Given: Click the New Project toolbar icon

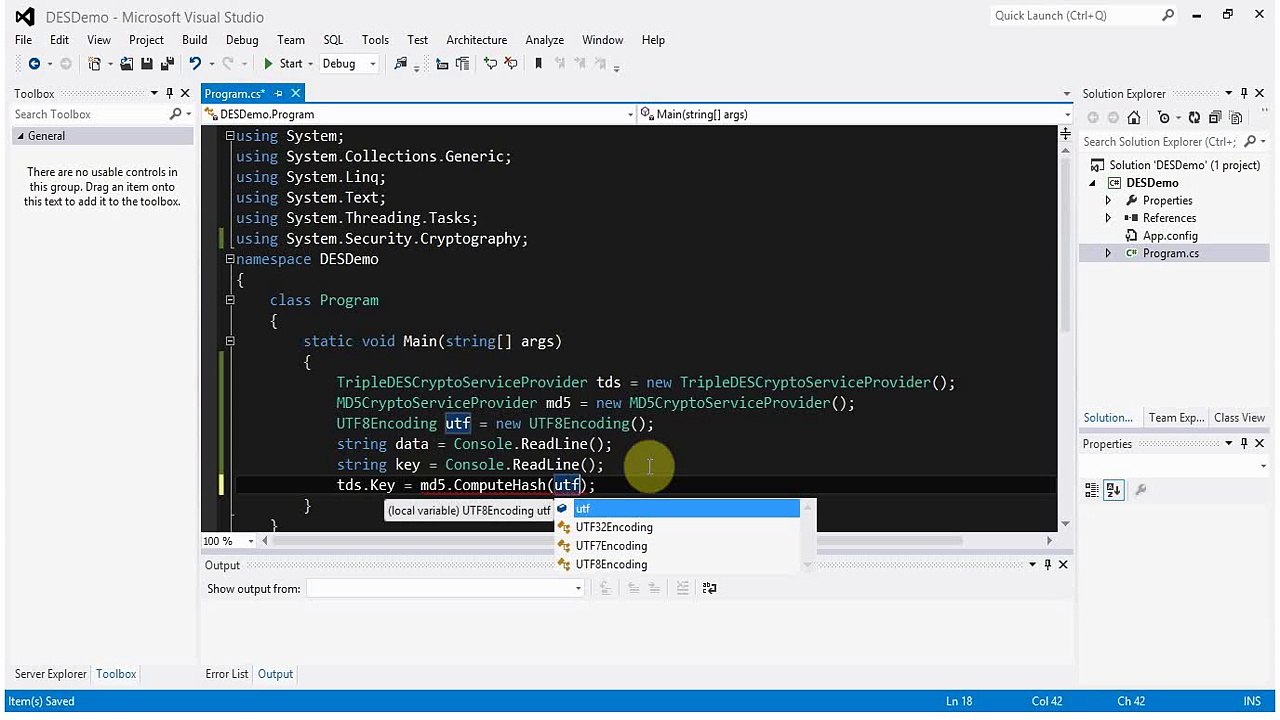Looking at the screenshot, I should 94,64.
